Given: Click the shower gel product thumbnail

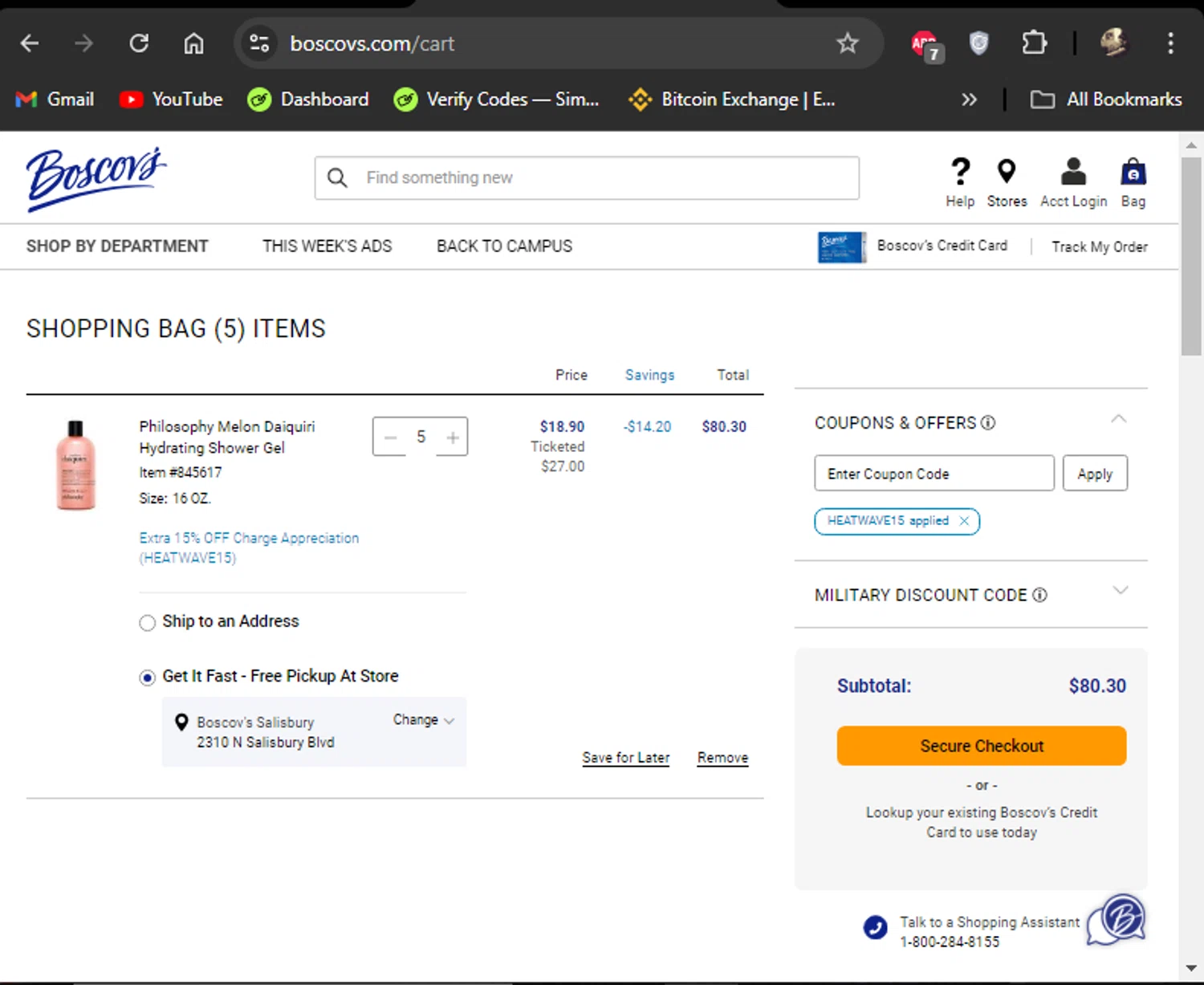Looking at the screenshot, I should point(76,465).
